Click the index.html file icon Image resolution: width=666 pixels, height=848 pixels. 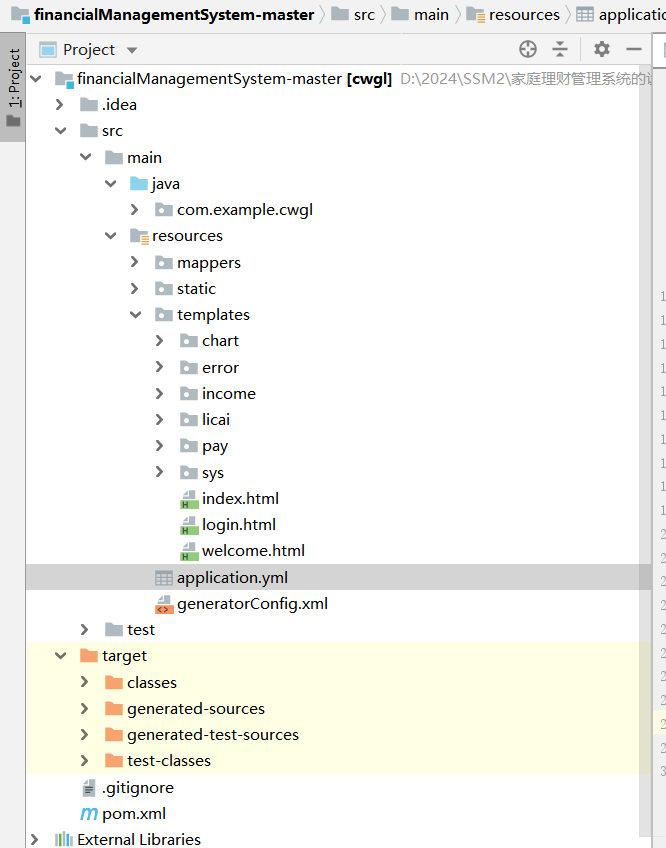[x=188, y=499]
